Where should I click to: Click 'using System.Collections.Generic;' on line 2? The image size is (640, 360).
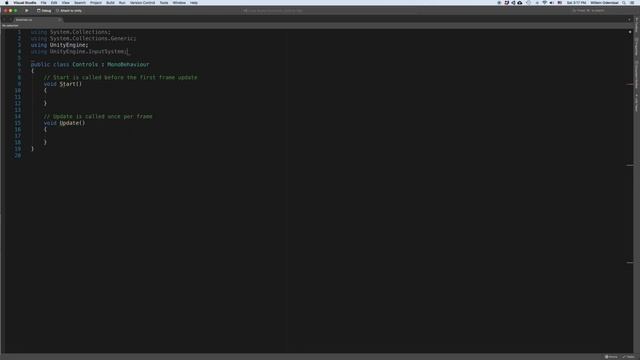(x=83, y=38)
